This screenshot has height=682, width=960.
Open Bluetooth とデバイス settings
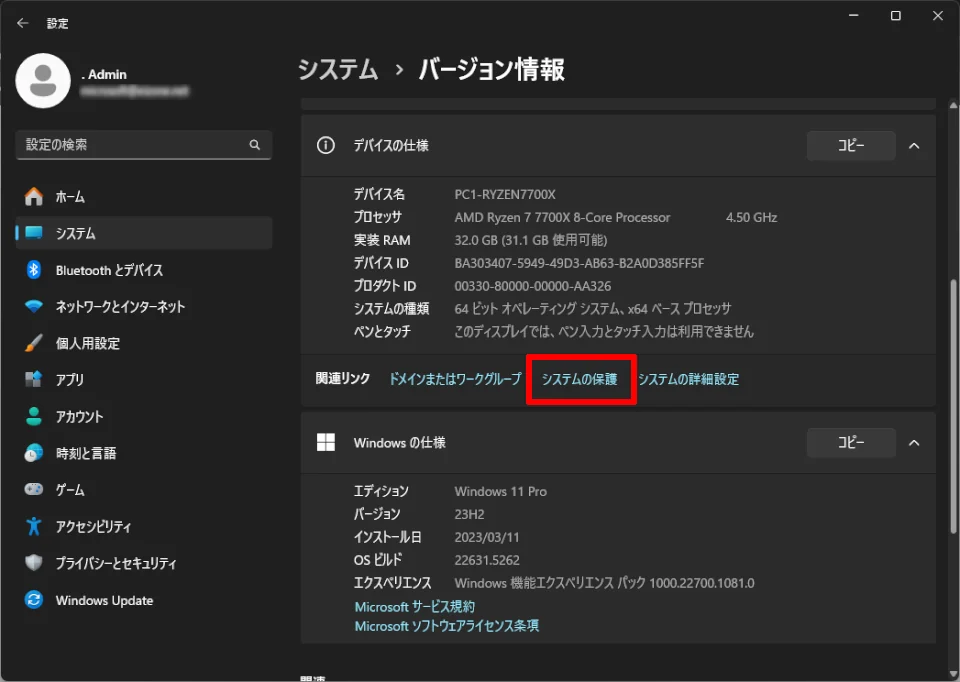pyautogui.click(x=144, y=269)
